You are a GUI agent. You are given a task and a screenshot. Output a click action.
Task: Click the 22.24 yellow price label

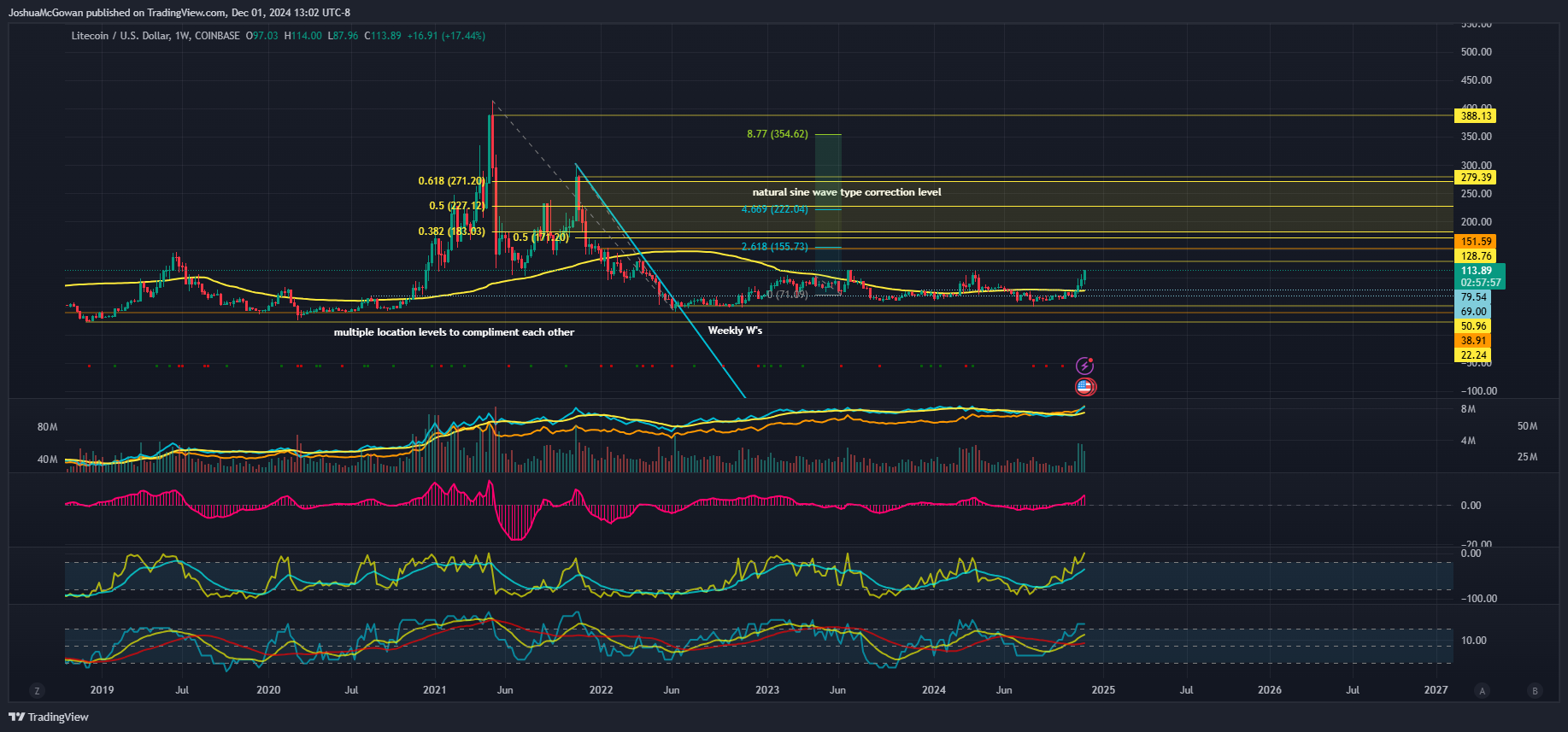point(1473,355)
